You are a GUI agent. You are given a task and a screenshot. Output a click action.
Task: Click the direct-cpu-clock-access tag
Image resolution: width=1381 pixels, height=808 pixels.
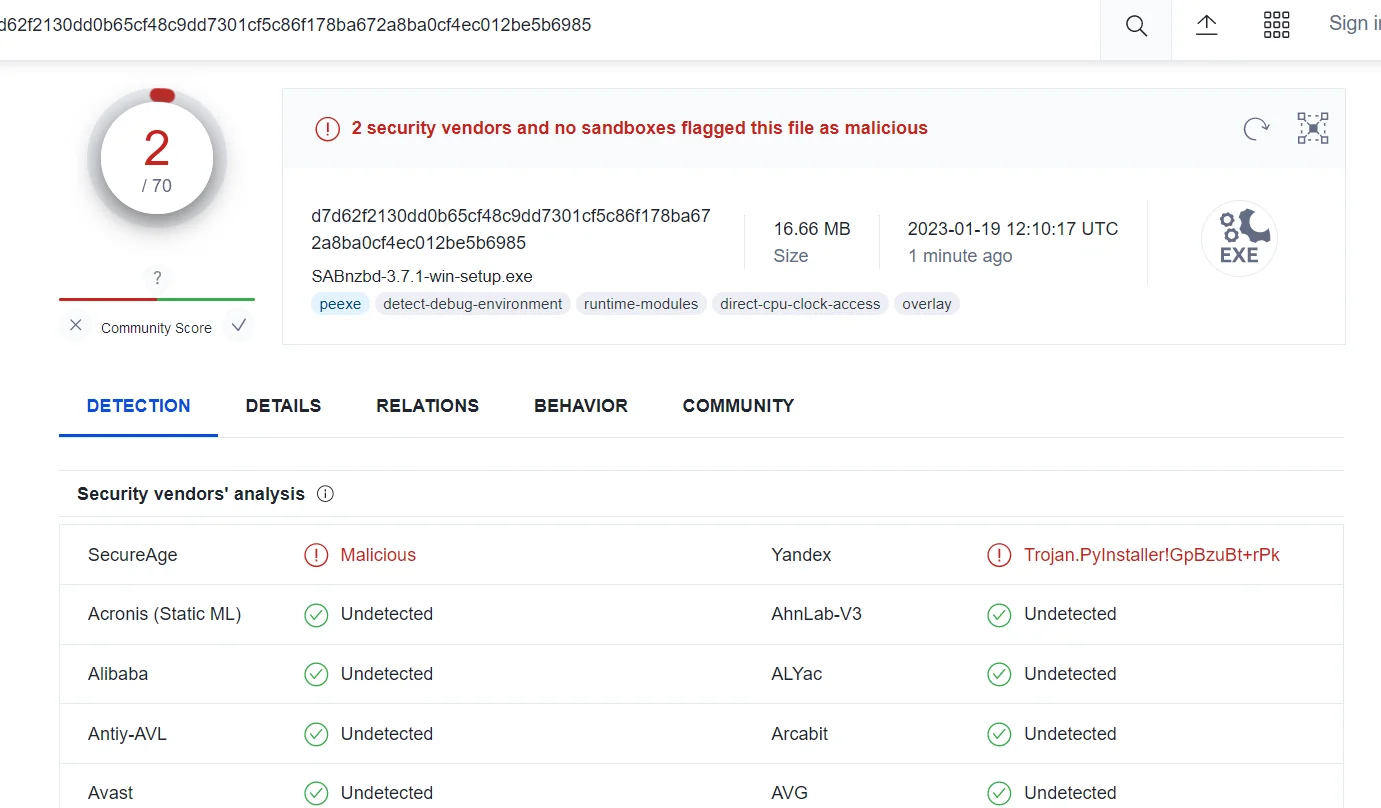tap(800, 304)
